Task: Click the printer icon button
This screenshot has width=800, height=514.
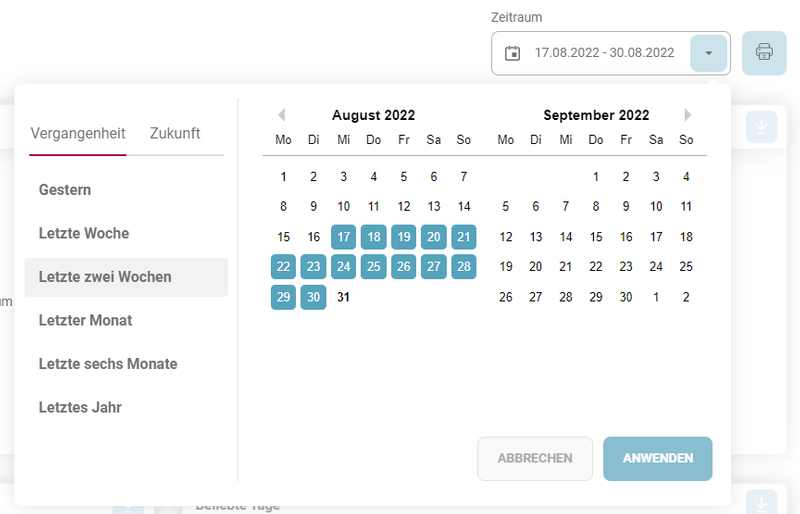Action: click(x=764, y=52)
